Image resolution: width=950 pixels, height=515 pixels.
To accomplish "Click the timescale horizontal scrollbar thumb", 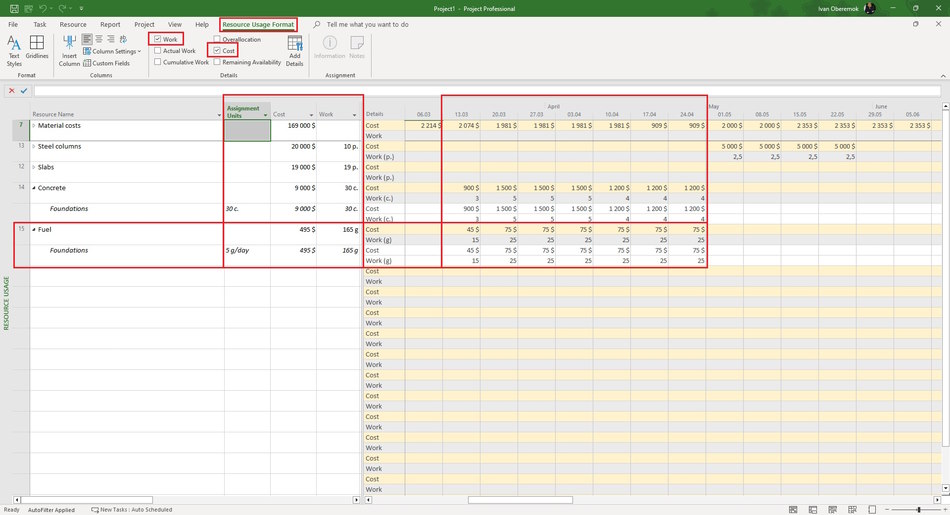I will click(520, 500).
